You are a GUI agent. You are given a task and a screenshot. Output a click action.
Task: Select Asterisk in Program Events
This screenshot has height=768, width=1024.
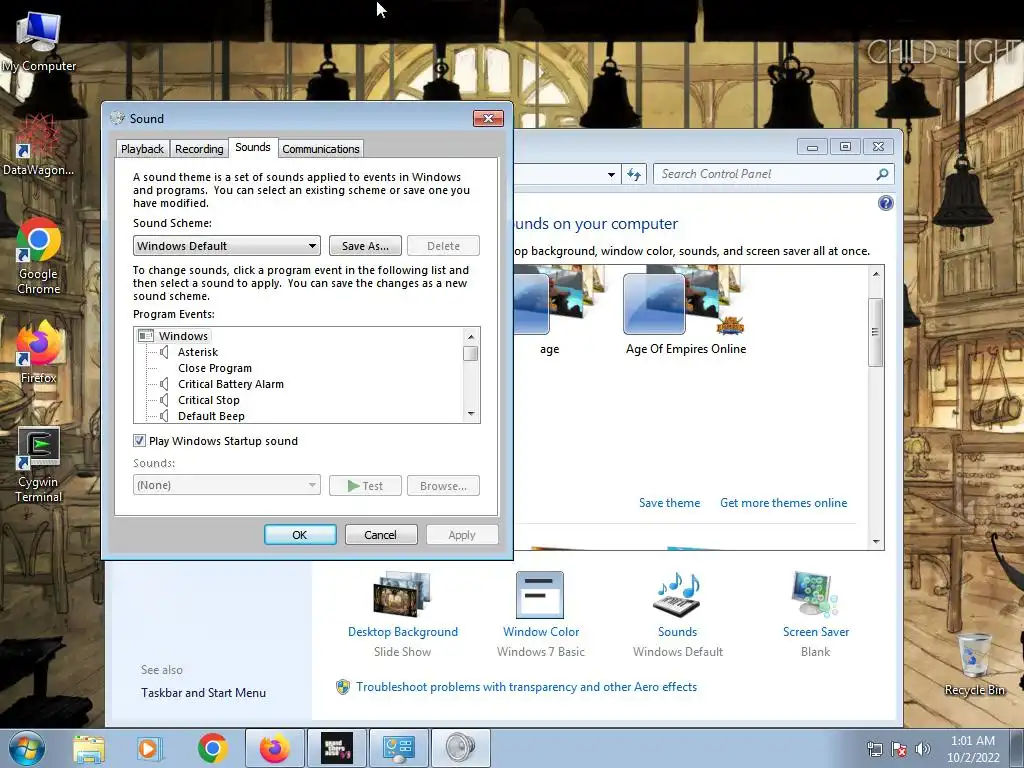(x=198, y=352)
